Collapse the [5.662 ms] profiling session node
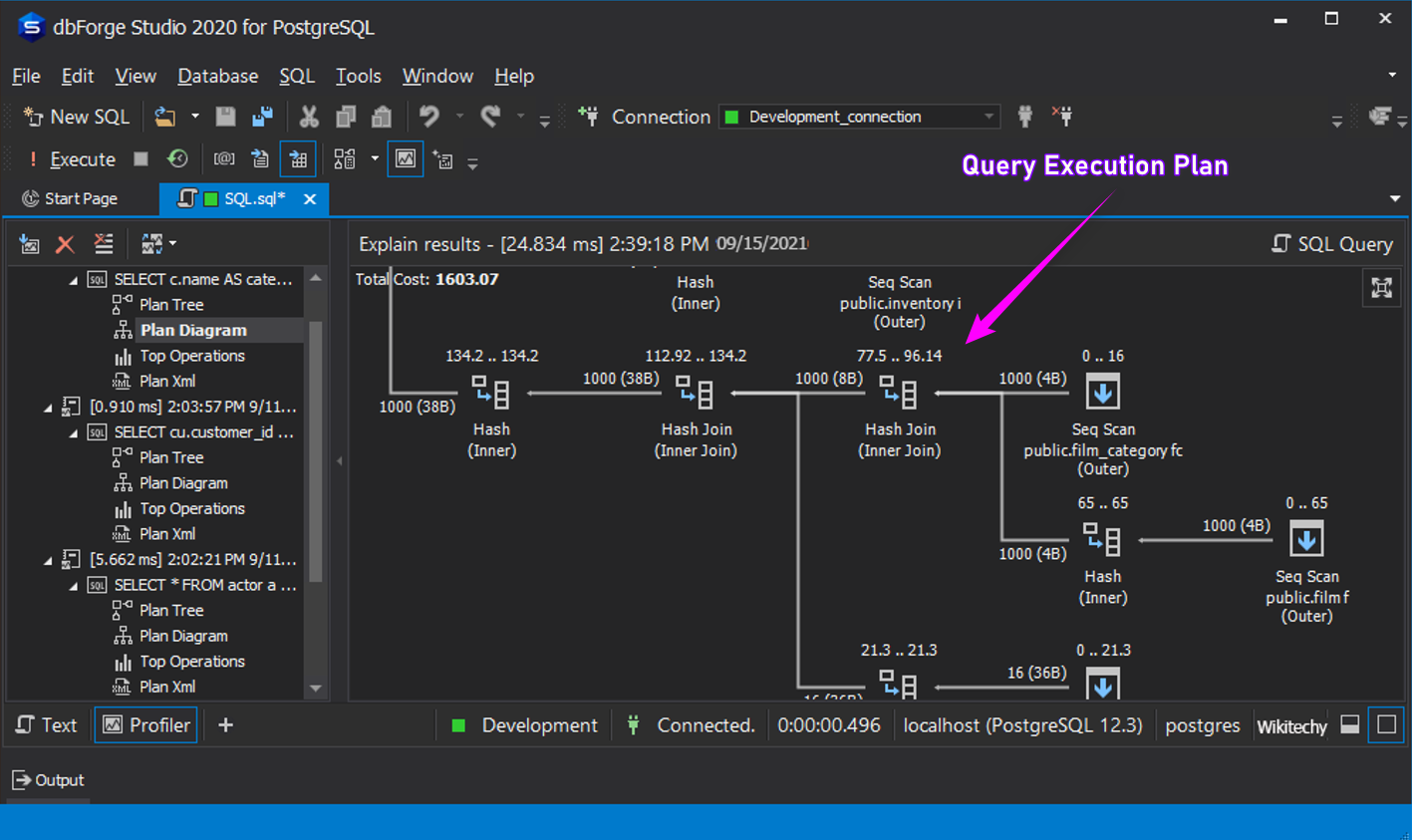The image size is (1412, 840). [48, 560]
